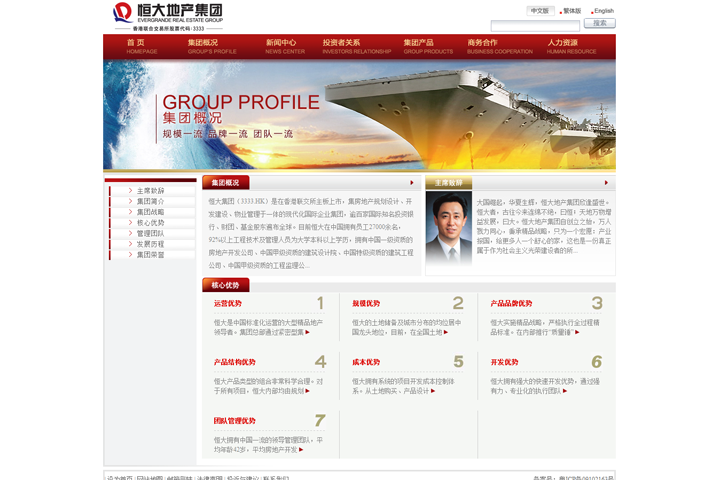Image resolution: width=720 pixels, height=480 pixels.
Task: Expand 集团战略 in the left sidebar
Action: click(150, 212)
